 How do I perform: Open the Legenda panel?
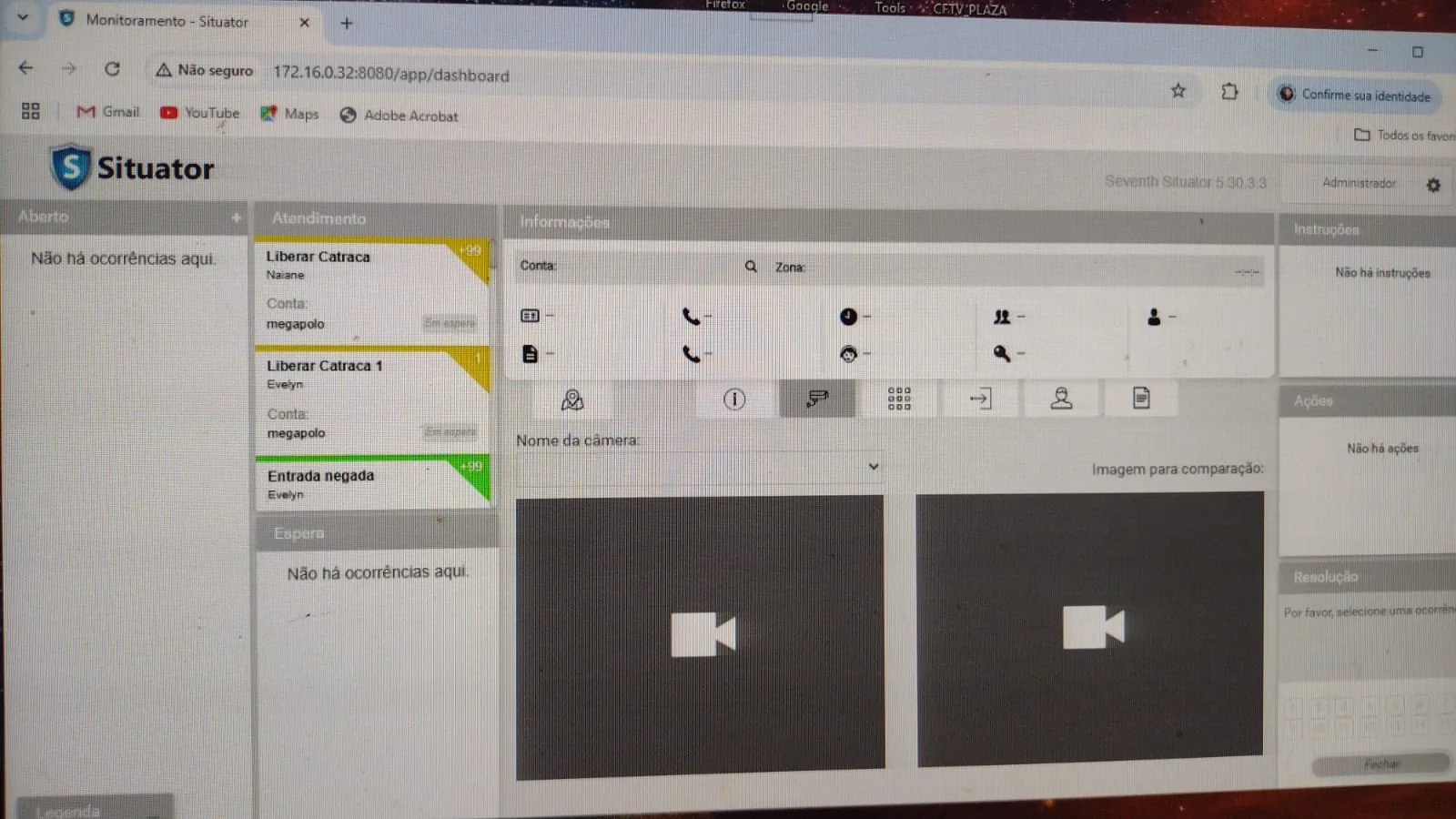click(x=95, y=808)
